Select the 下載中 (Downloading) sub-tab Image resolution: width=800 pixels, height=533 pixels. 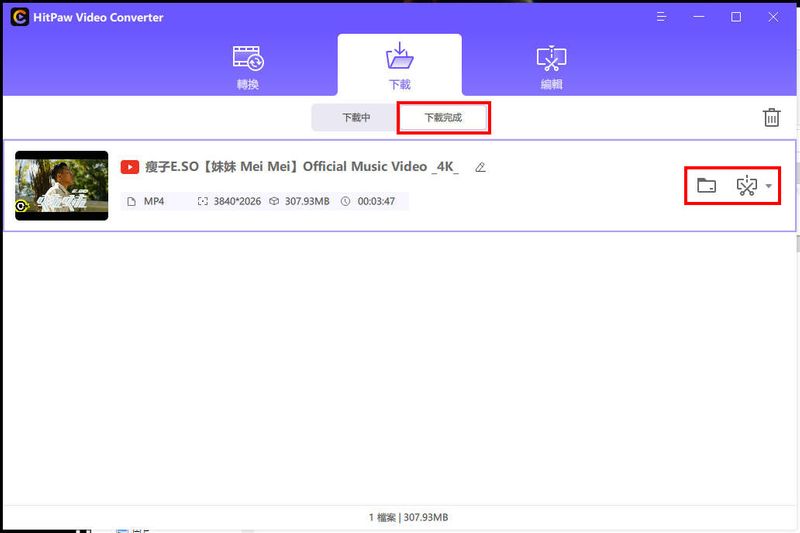[x=356, y=117]
